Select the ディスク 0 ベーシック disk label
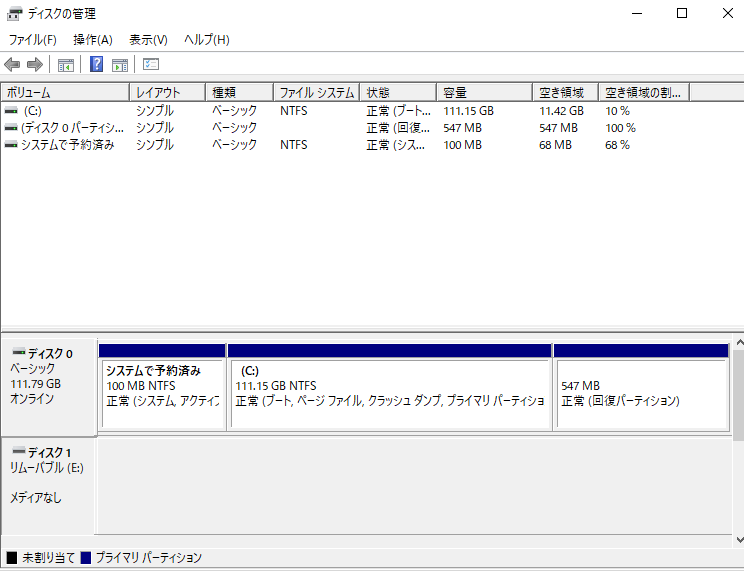The image size is (744, 571). click(48, 387)
